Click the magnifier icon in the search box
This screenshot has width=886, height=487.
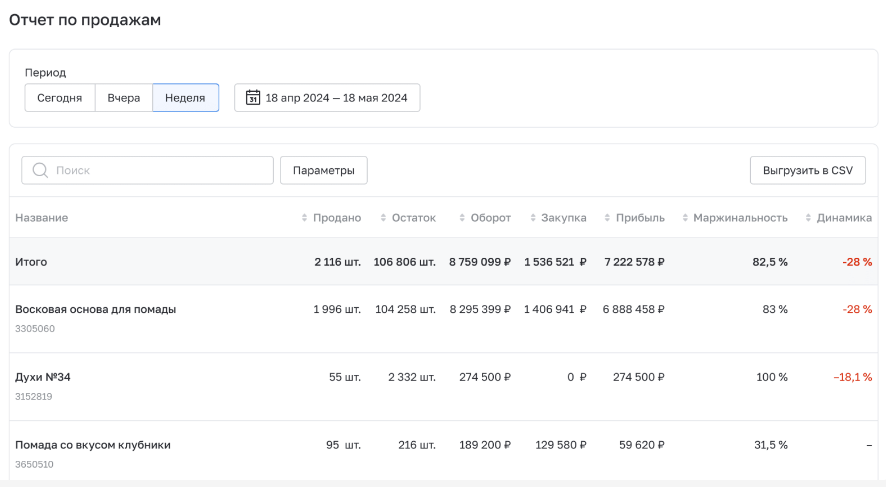40,170
